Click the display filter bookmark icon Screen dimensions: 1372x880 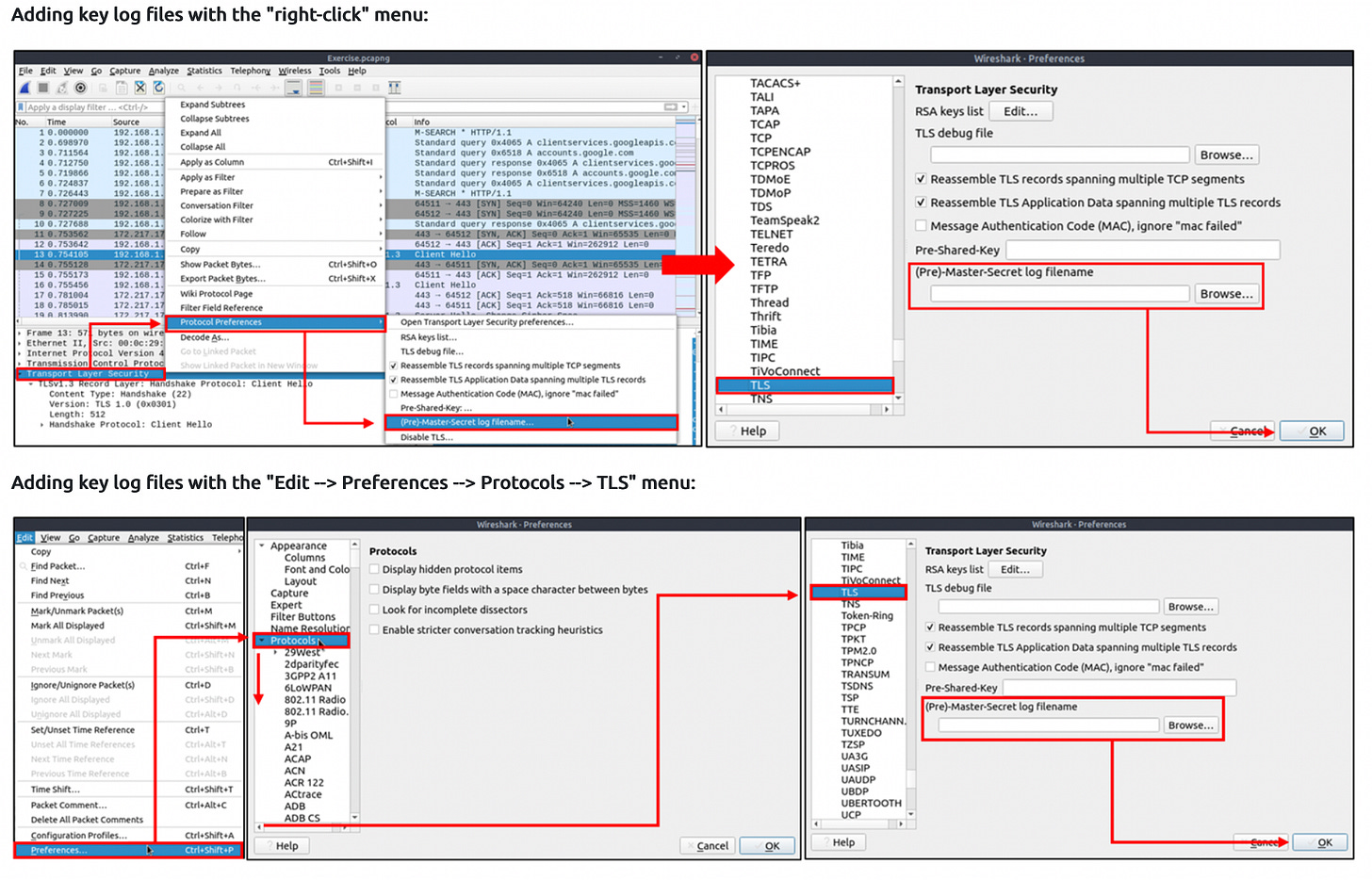pyautogui.click(x=21, y=107)
